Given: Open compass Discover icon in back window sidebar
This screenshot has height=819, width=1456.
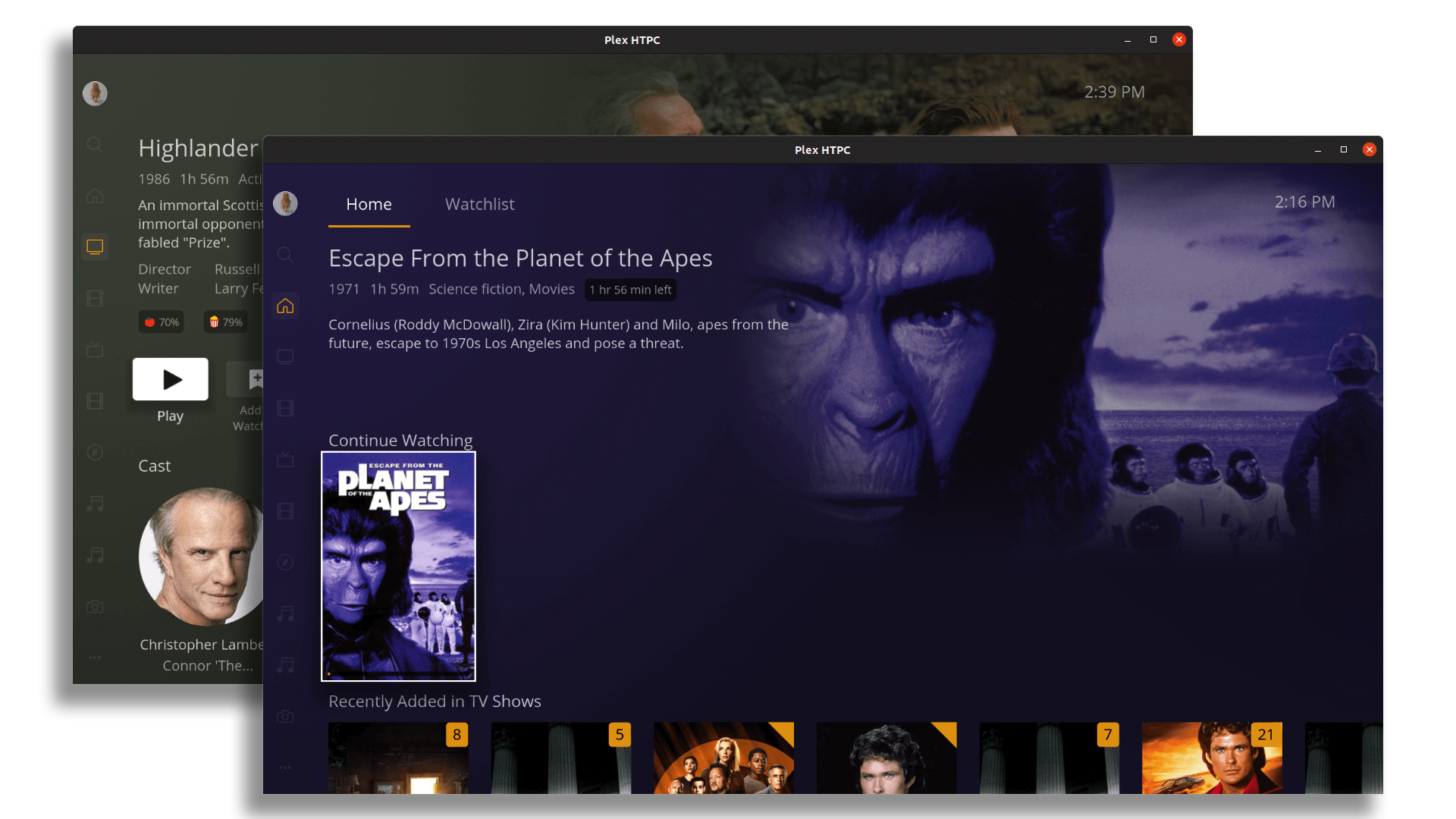Looking at the screenshot, I should click(x=95, y=452).
